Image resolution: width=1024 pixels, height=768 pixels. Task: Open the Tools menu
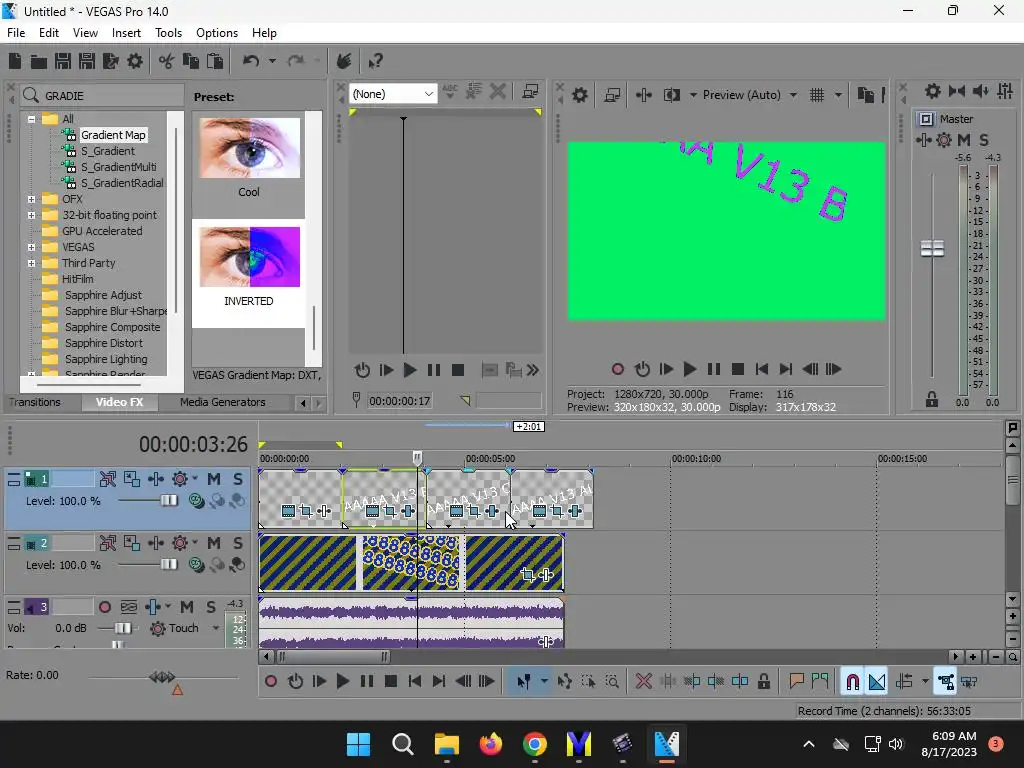[168, 33]
